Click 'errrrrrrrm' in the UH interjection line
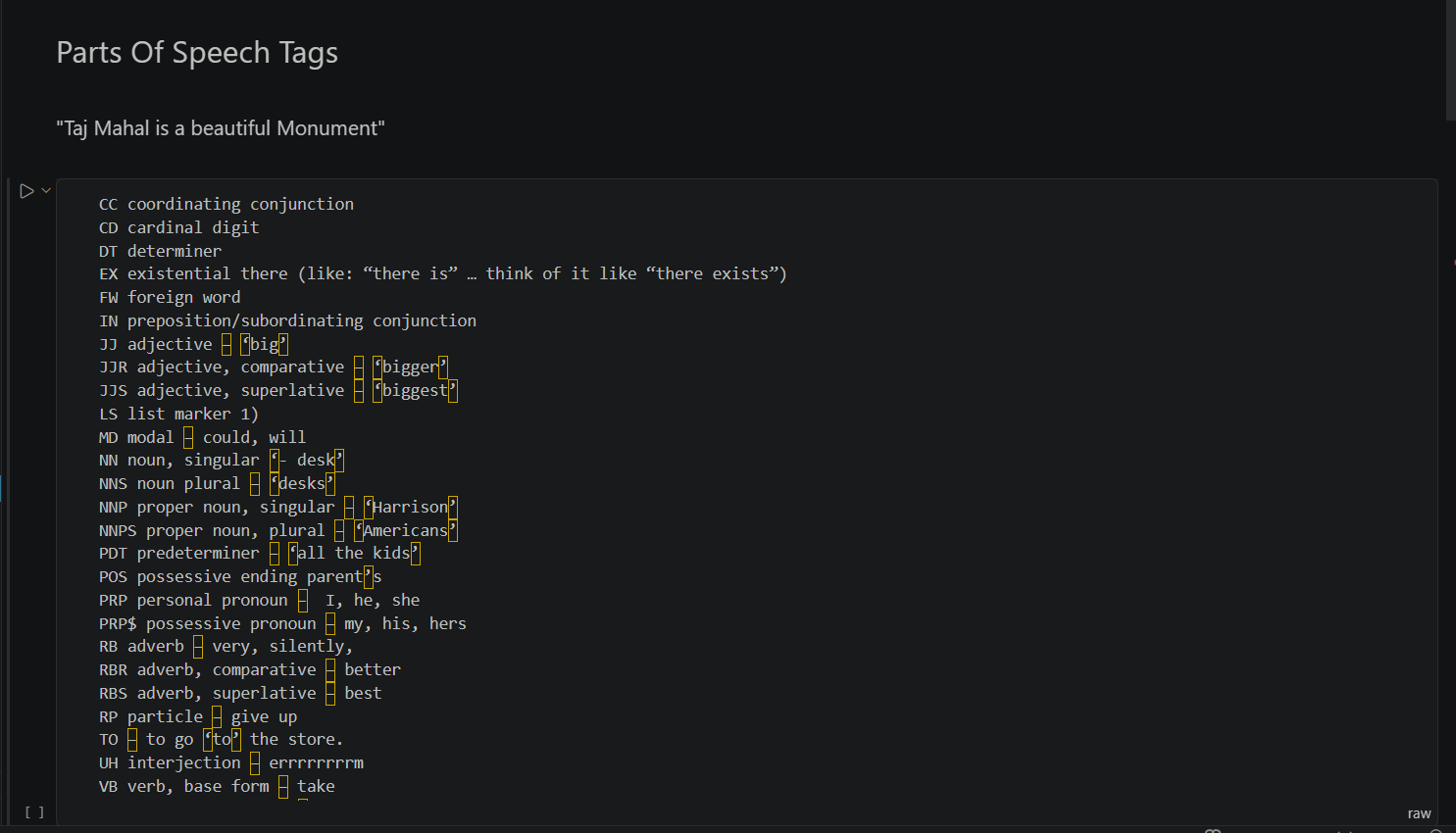Image resolution: width=1456 pixels, height=833 pixels. coord(316,762)
